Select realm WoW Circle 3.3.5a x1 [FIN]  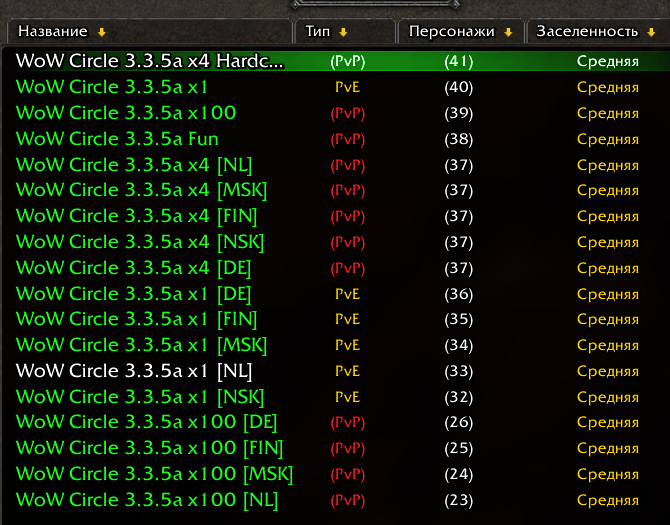coord(137,320)
